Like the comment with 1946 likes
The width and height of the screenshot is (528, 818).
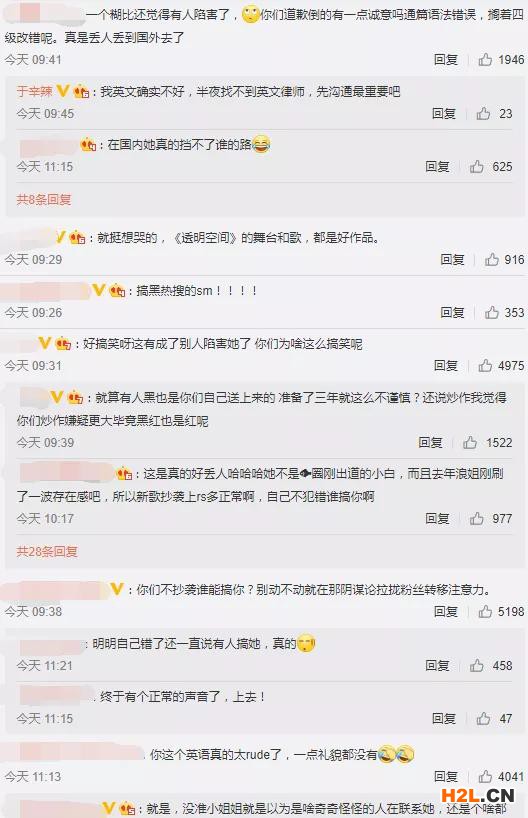485,59
